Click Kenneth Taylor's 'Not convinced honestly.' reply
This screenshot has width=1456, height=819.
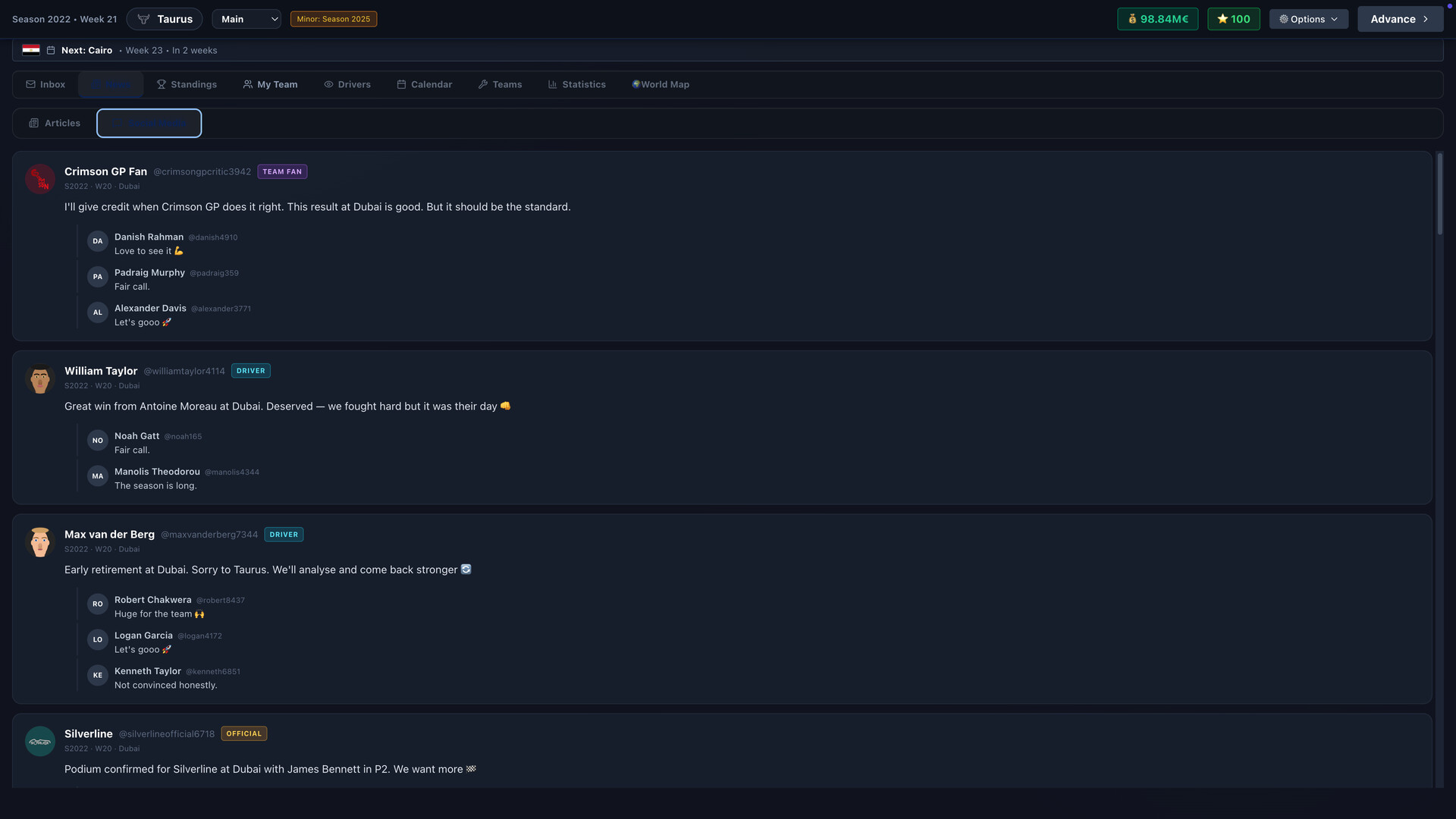coord(166,686)
